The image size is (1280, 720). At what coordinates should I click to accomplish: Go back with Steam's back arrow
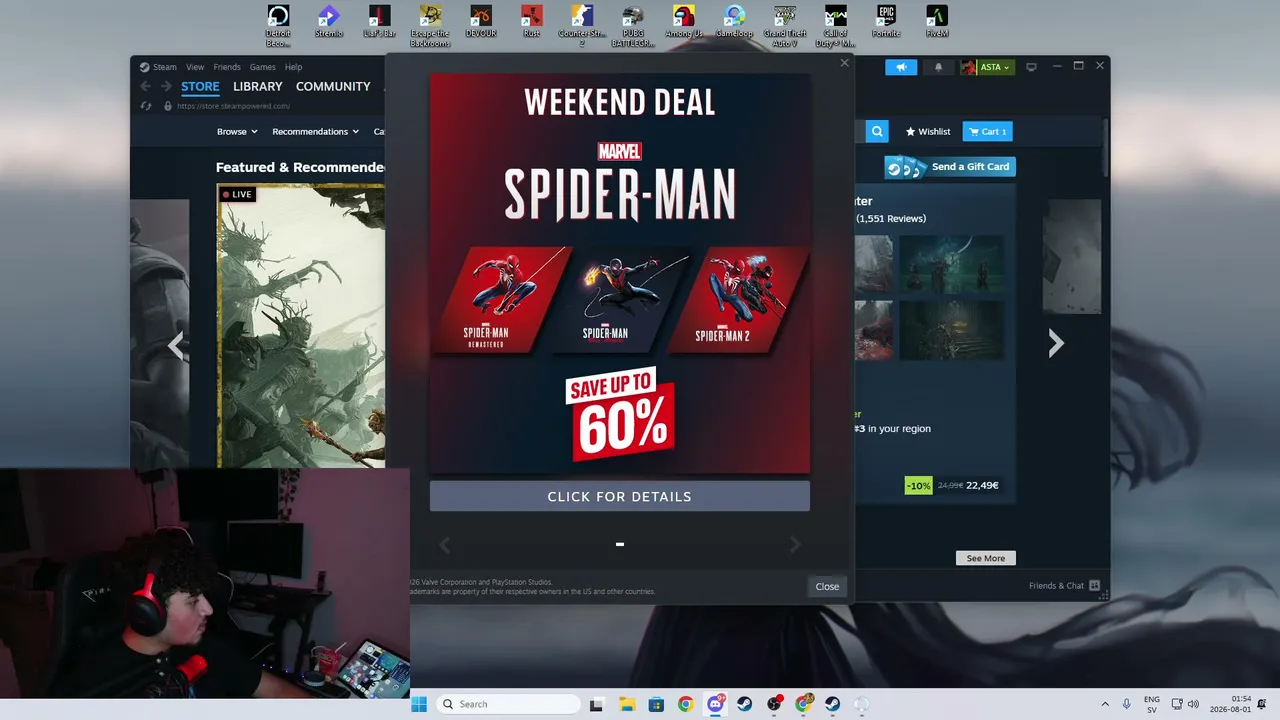tap(145, 87)
